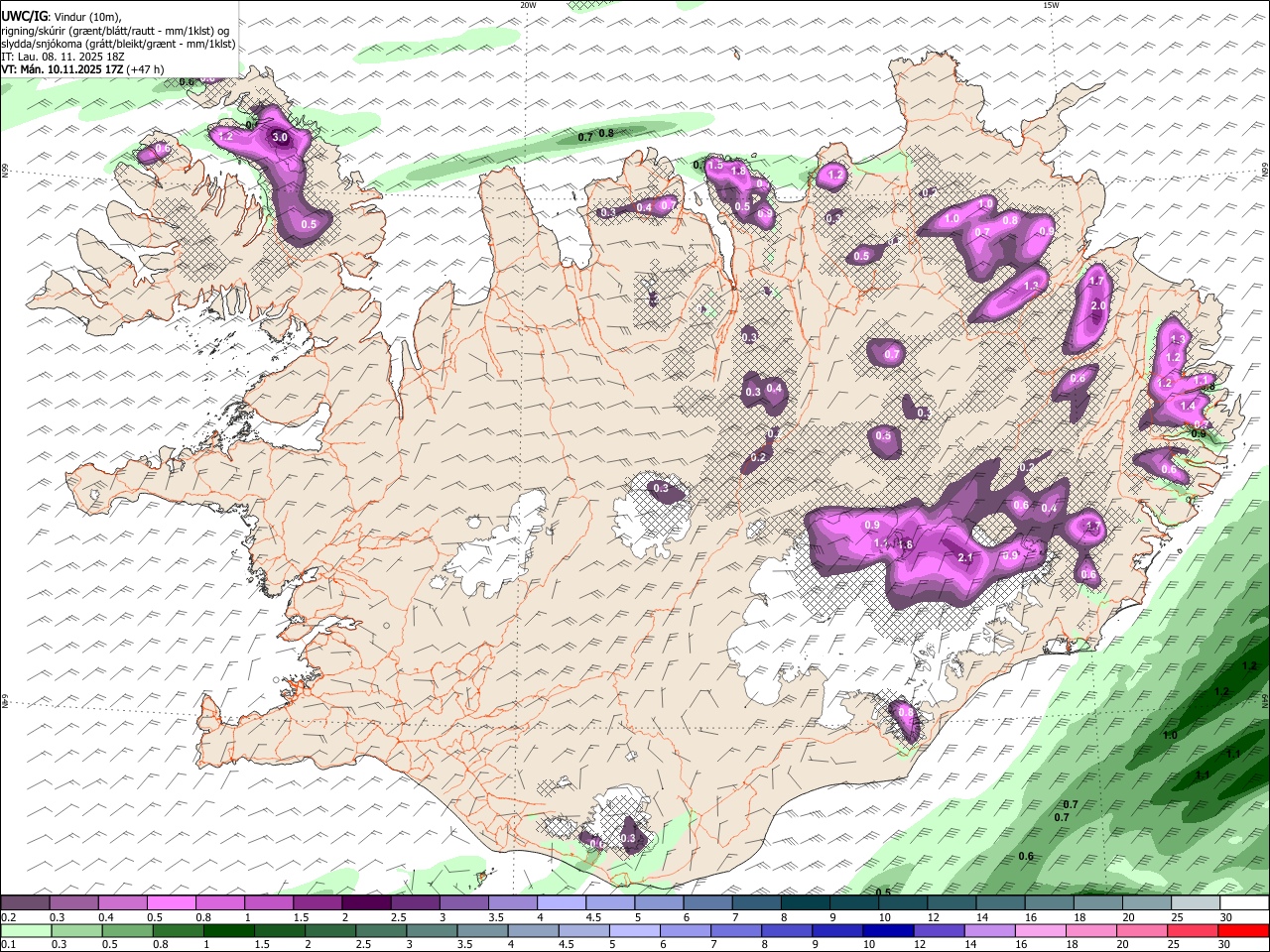Pick the light blue 5 swatch in rain legend
Viewport: 1270px width, 952px height.
point(634,930)
